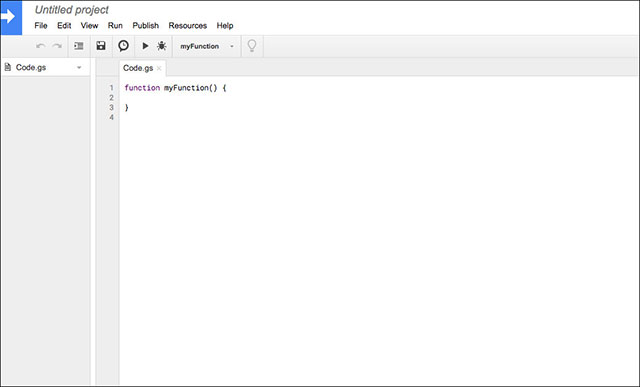Click the lightbulb hint icon
The width and height of the screenshot is (640, 387).
click(x=252, y=46)
